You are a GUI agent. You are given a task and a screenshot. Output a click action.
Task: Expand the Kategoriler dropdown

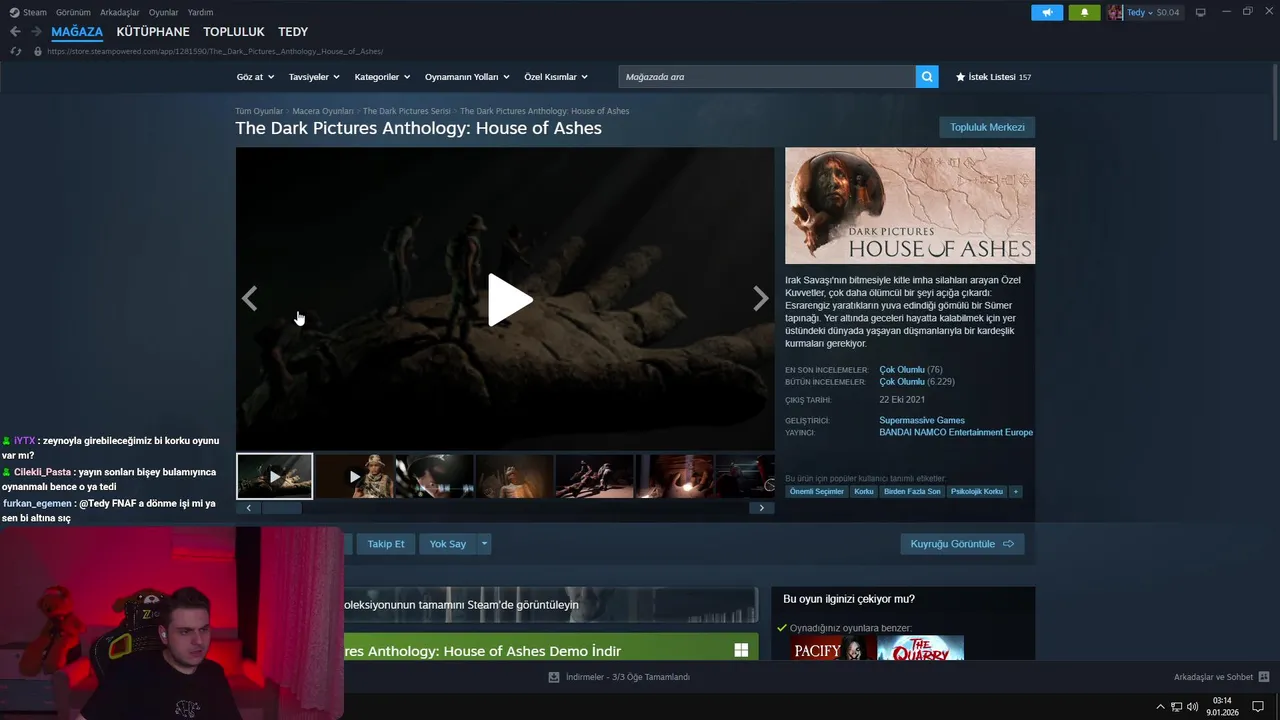382,77
